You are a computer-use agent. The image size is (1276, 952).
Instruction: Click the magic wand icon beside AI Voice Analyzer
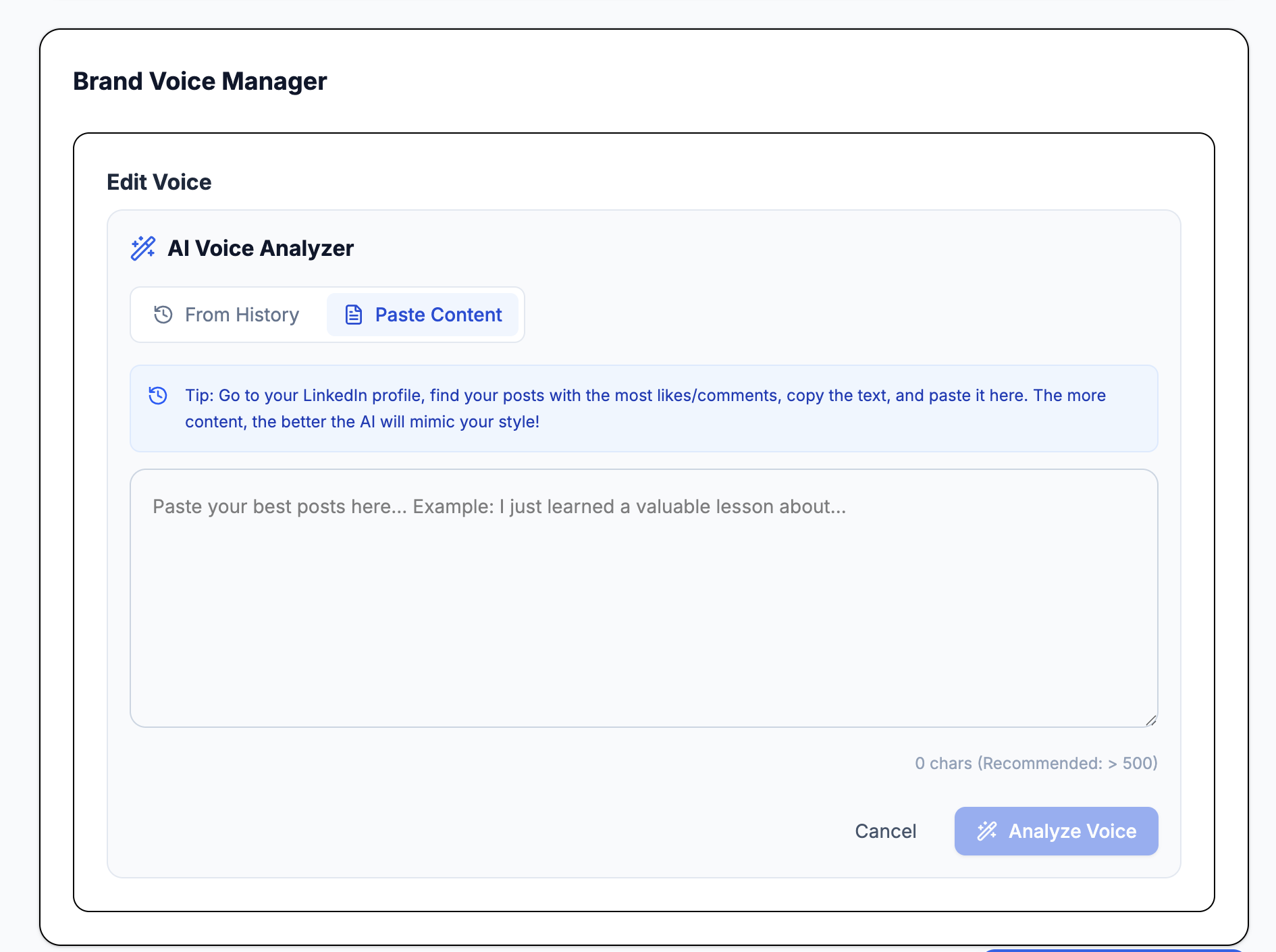(143, 248)
